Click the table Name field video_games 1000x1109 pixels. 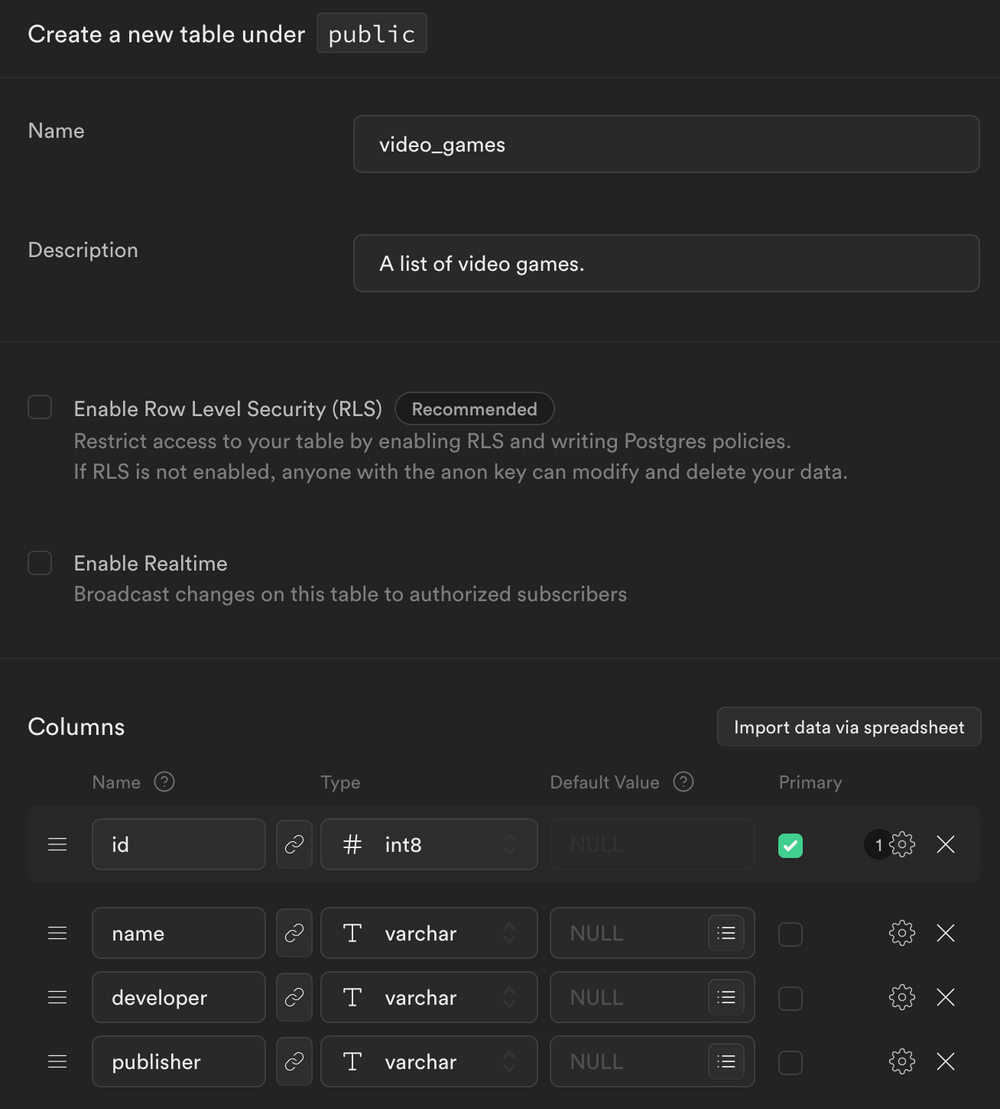coord(666,144)
